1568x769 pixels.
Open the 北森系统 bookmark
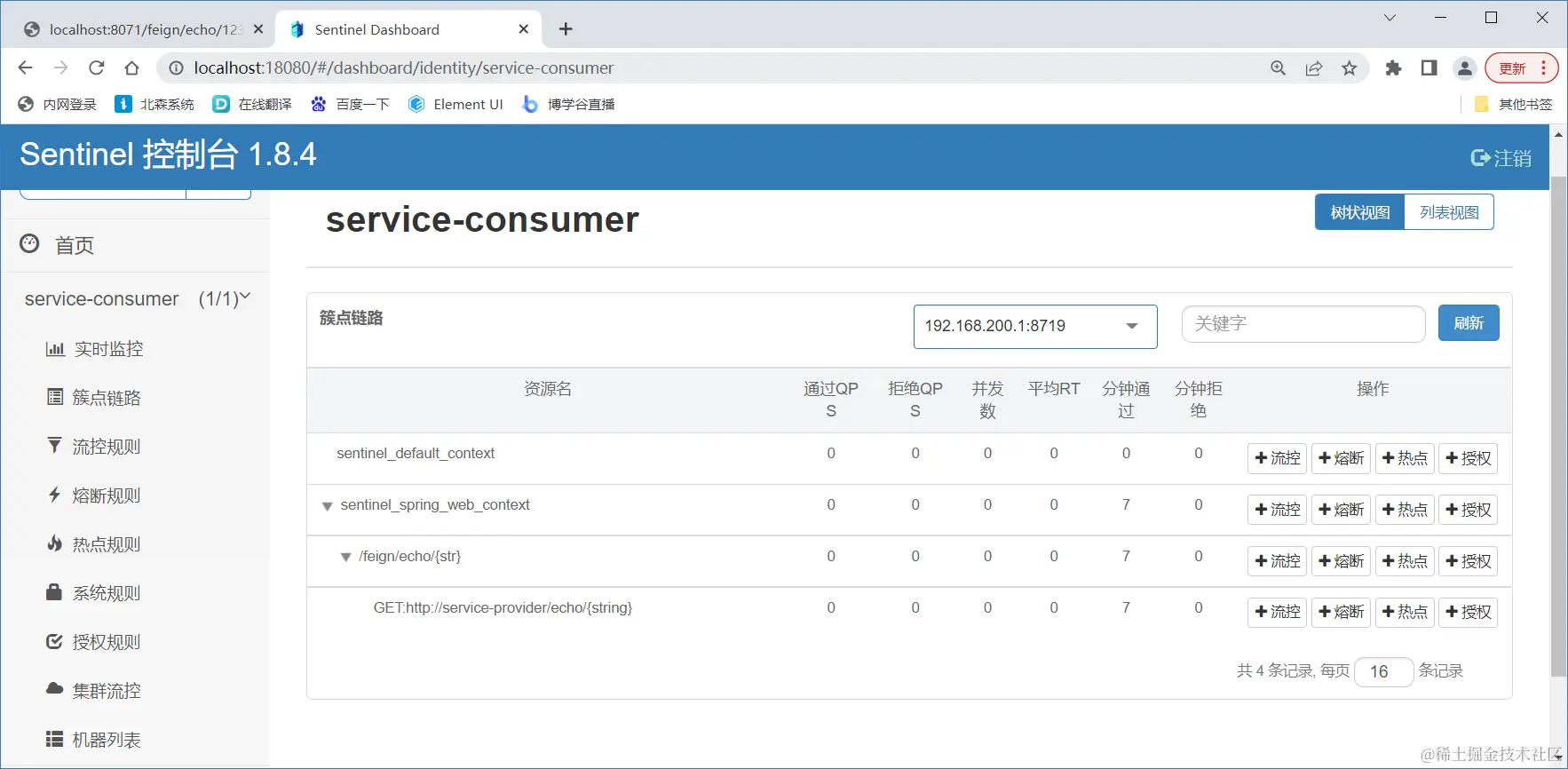(x=154, y=104)
